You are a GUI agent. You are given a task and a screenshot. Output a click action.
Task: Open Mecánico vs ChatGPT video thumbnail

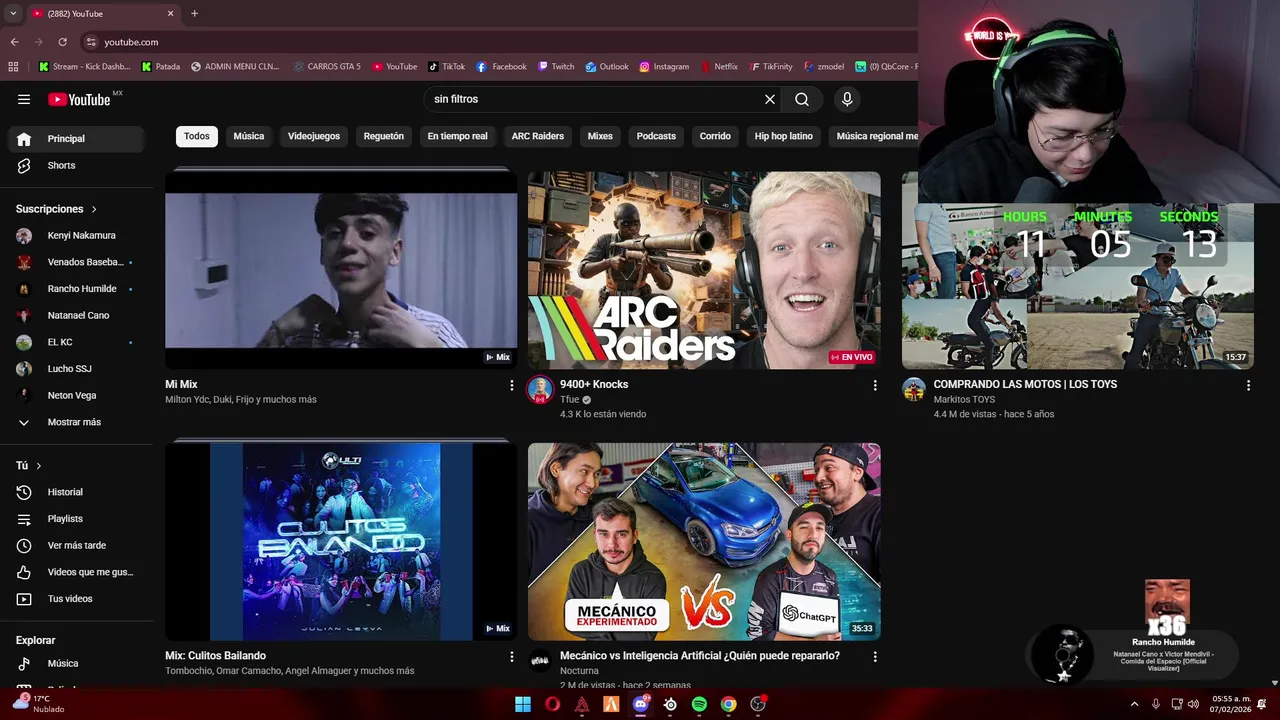pos(704,542)
